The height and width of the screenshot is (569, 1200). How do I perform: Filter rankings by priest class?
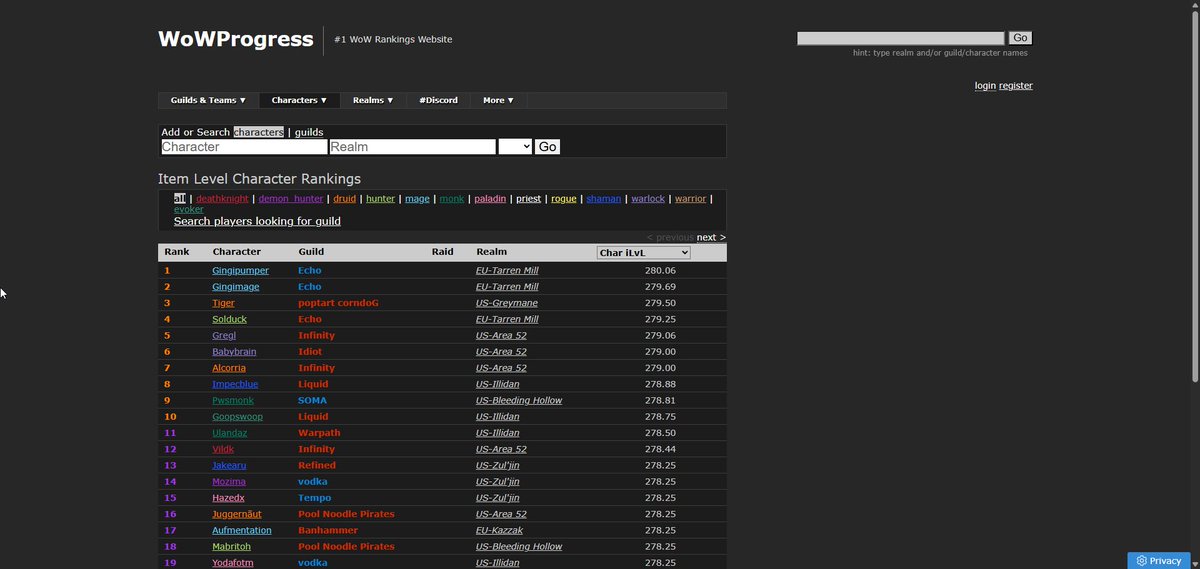coord(528,199)
